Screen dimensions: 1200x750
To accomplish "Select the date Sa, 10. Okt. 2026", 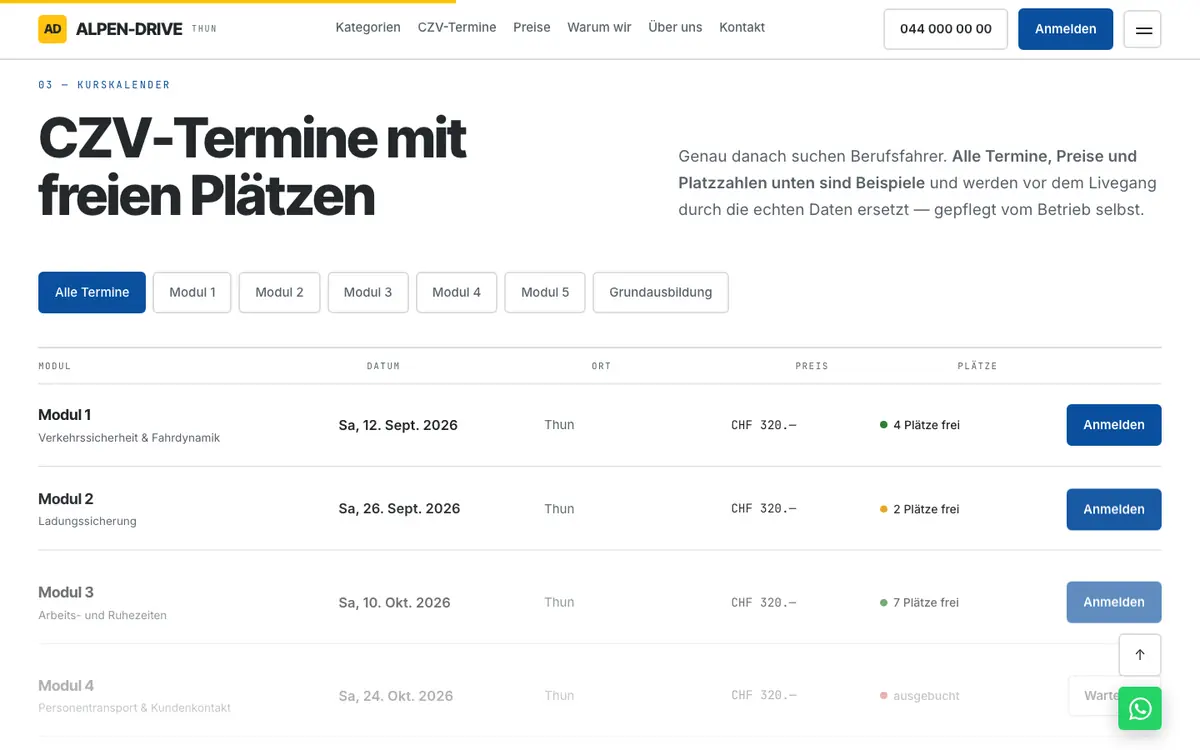I will 395,602.
